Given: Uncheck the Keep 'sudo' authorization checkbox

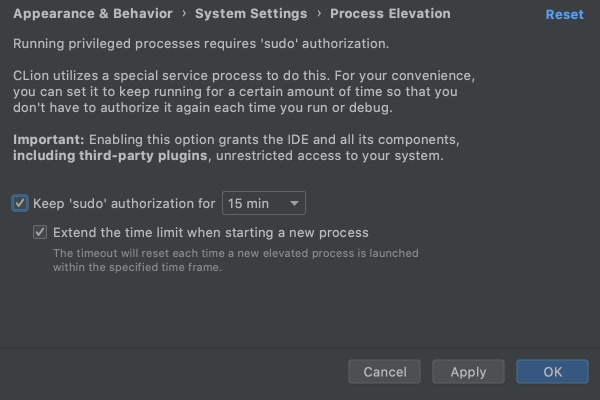Looking at the screenshot, I should click(x=20, y=203).
